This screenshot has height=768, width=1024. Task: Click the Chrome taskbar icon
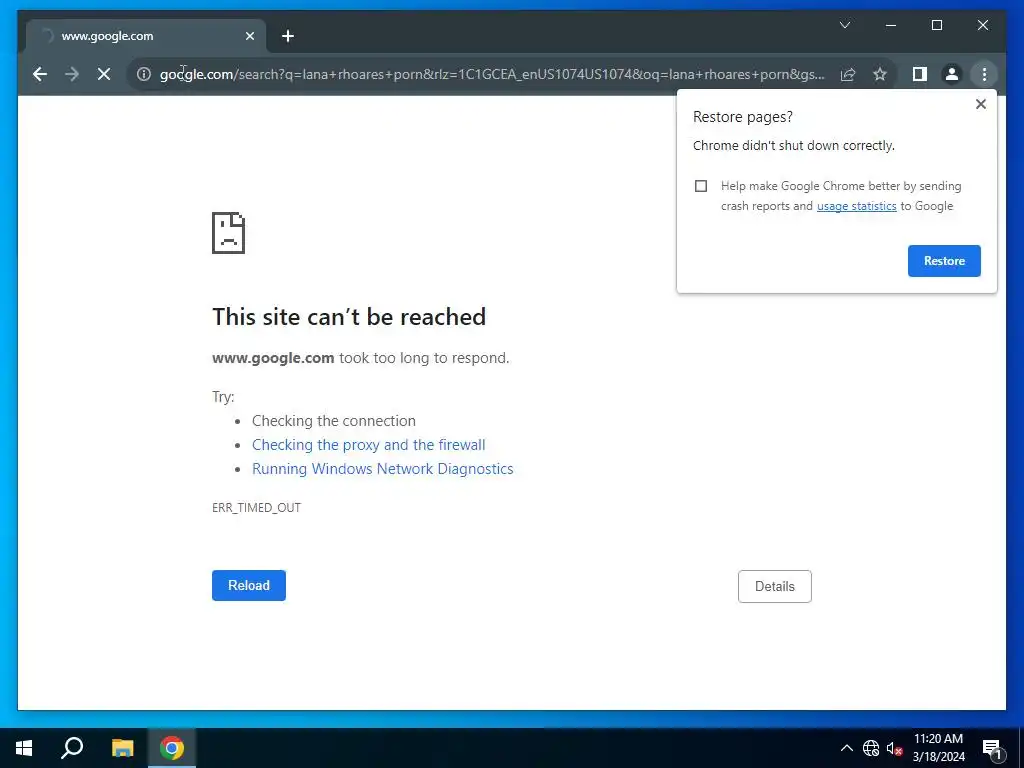click(172, 748)
